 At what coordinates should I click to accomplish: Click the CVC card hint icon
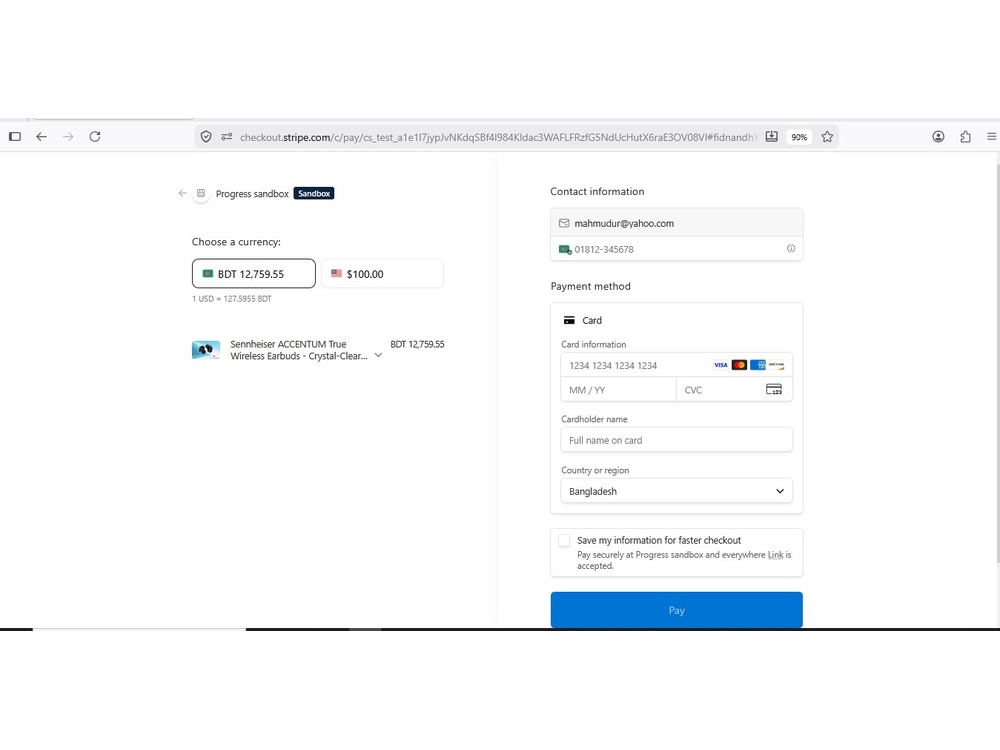(774, 389)
